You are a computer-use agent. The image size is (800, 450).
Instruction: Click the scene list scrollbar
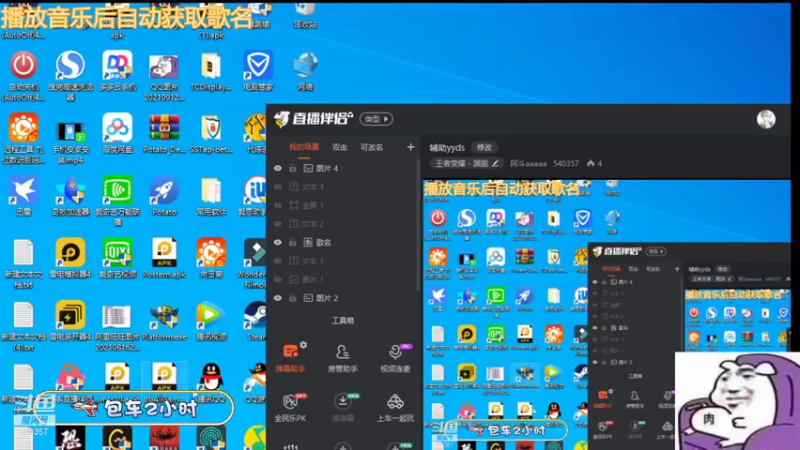click(x=418, y=224)
